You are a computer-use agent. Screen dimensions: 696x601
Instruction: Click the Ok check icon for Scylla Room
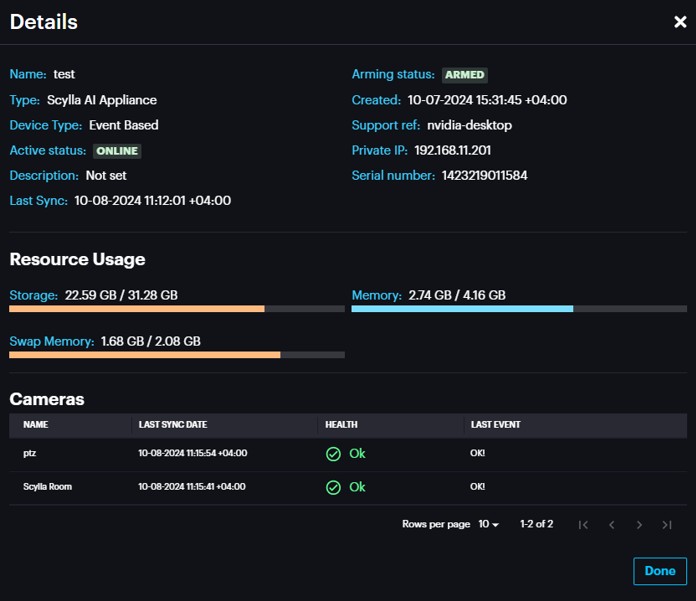pos(334,488)
